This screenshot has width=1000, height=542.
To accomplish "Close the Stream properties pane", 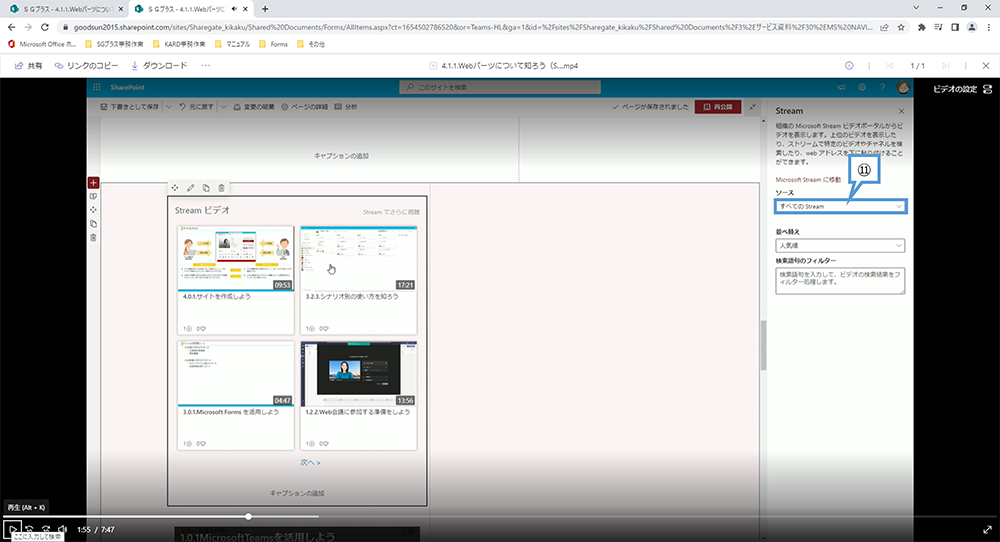I will point(901,111).
